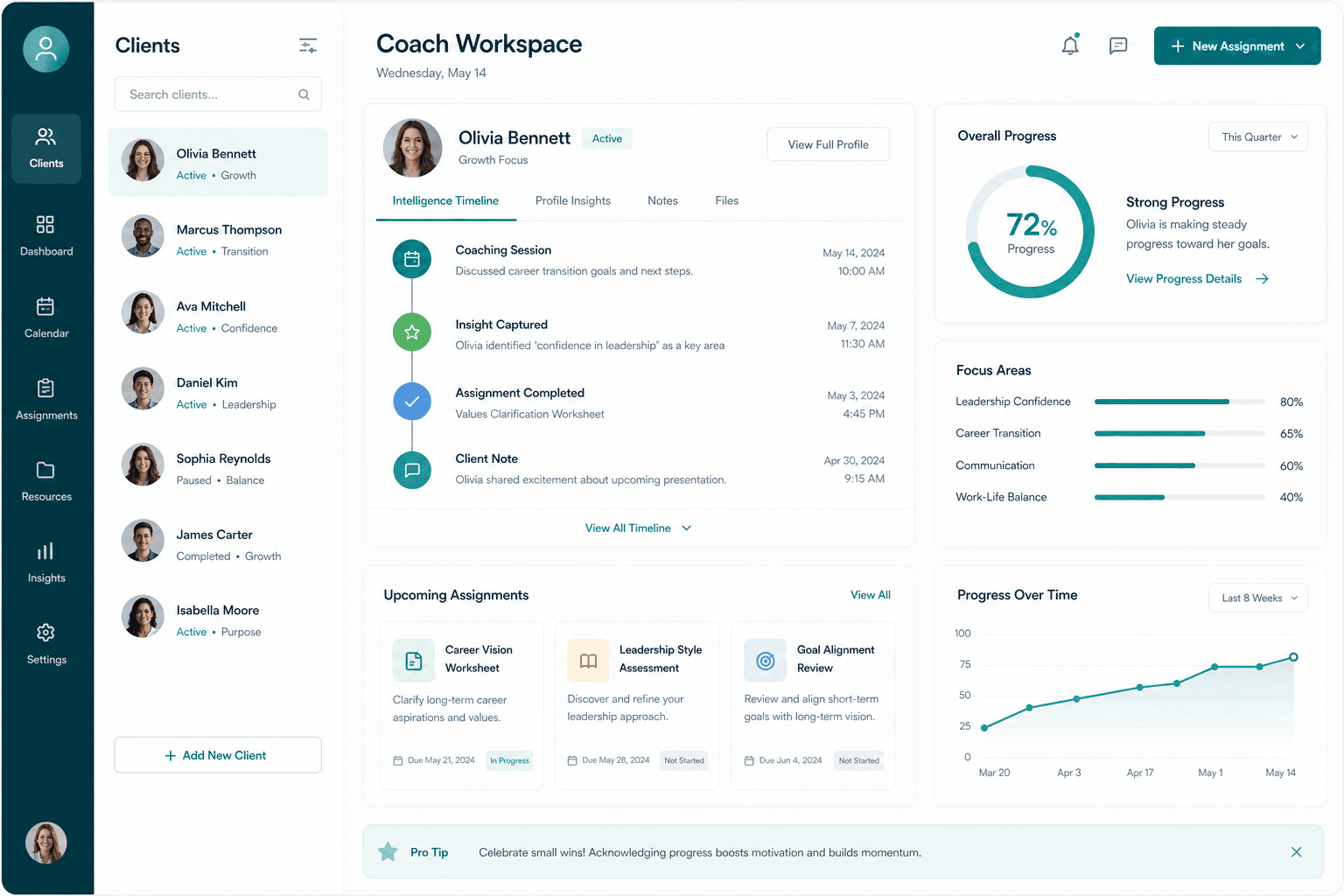The image size is (1344, 896).
Task: Switch to the Files tab
Action: (x=726, y=201)
